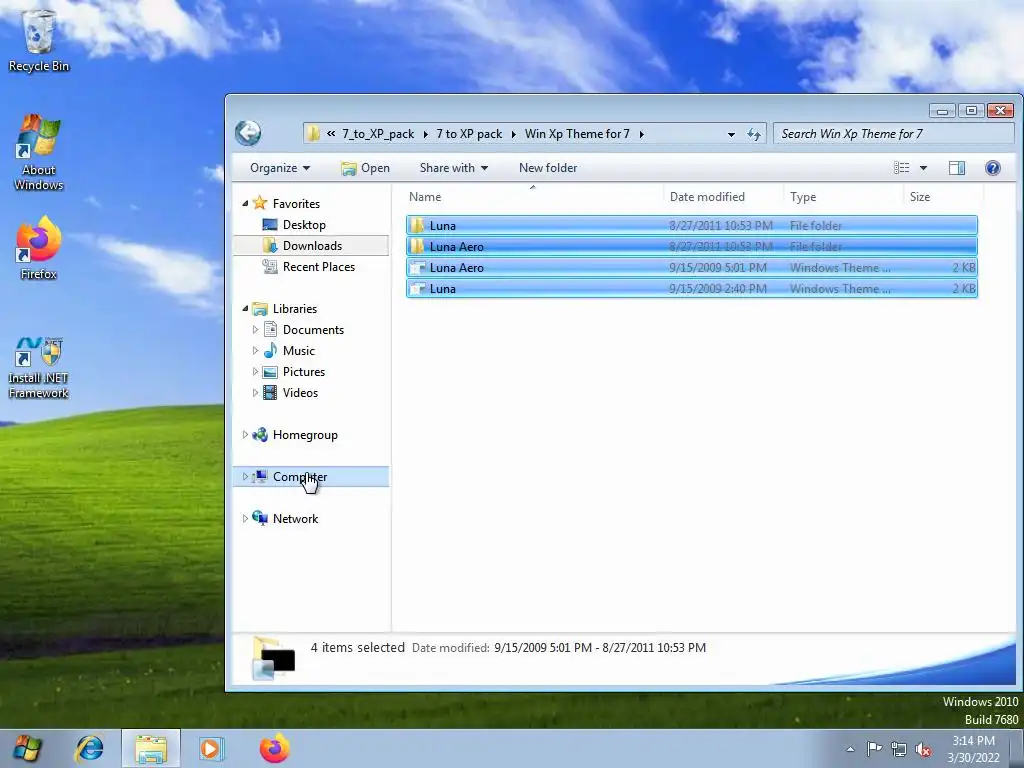Click the Back navigation arrow in Explorer
Screen dimensions: 1024x768
(x=248, y=133)
